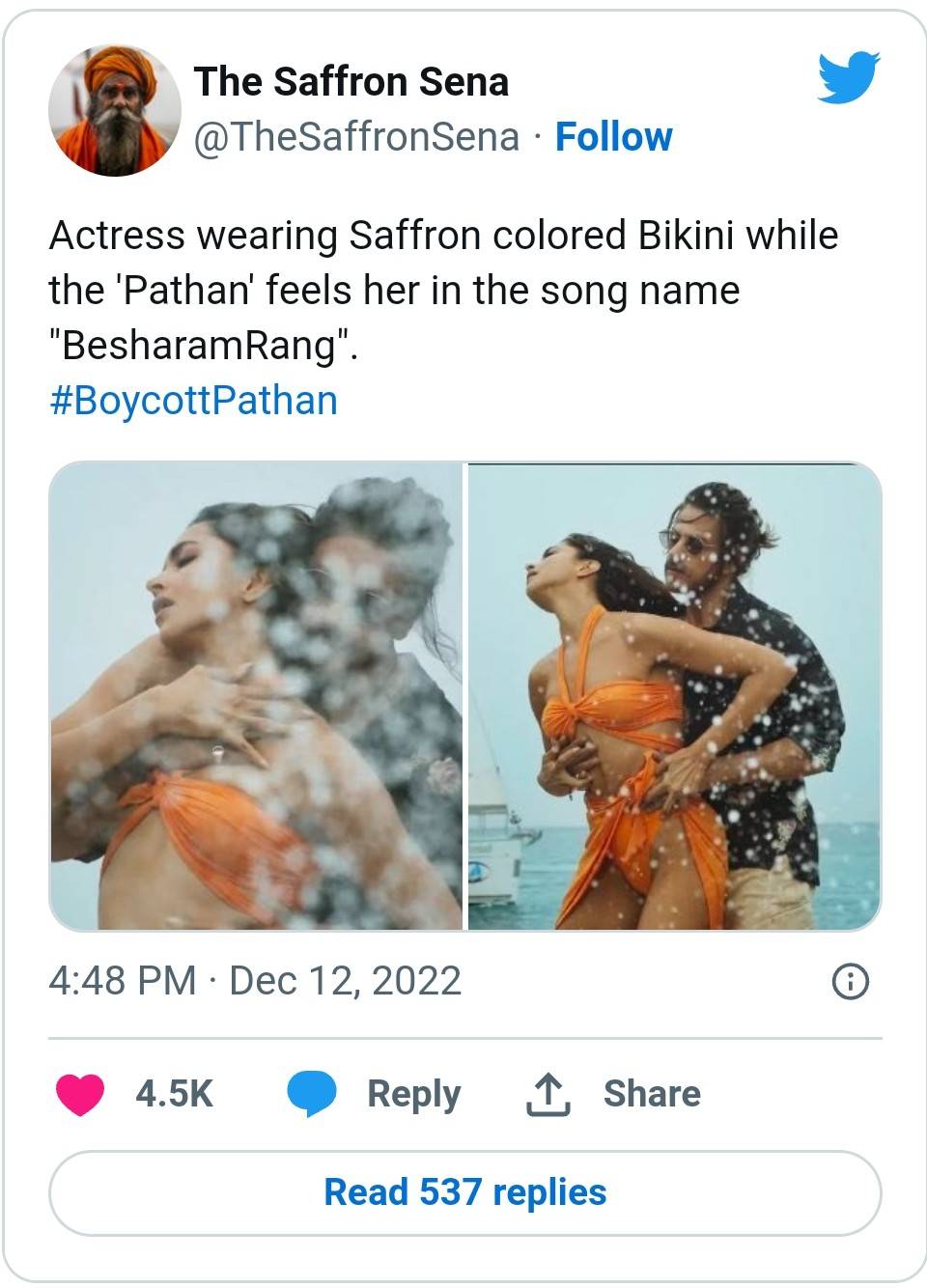Open the #BoycottPathan hashtag
Image resolution: width=927 pixels, height=1288 pixels.
click(x=193, y=400)
